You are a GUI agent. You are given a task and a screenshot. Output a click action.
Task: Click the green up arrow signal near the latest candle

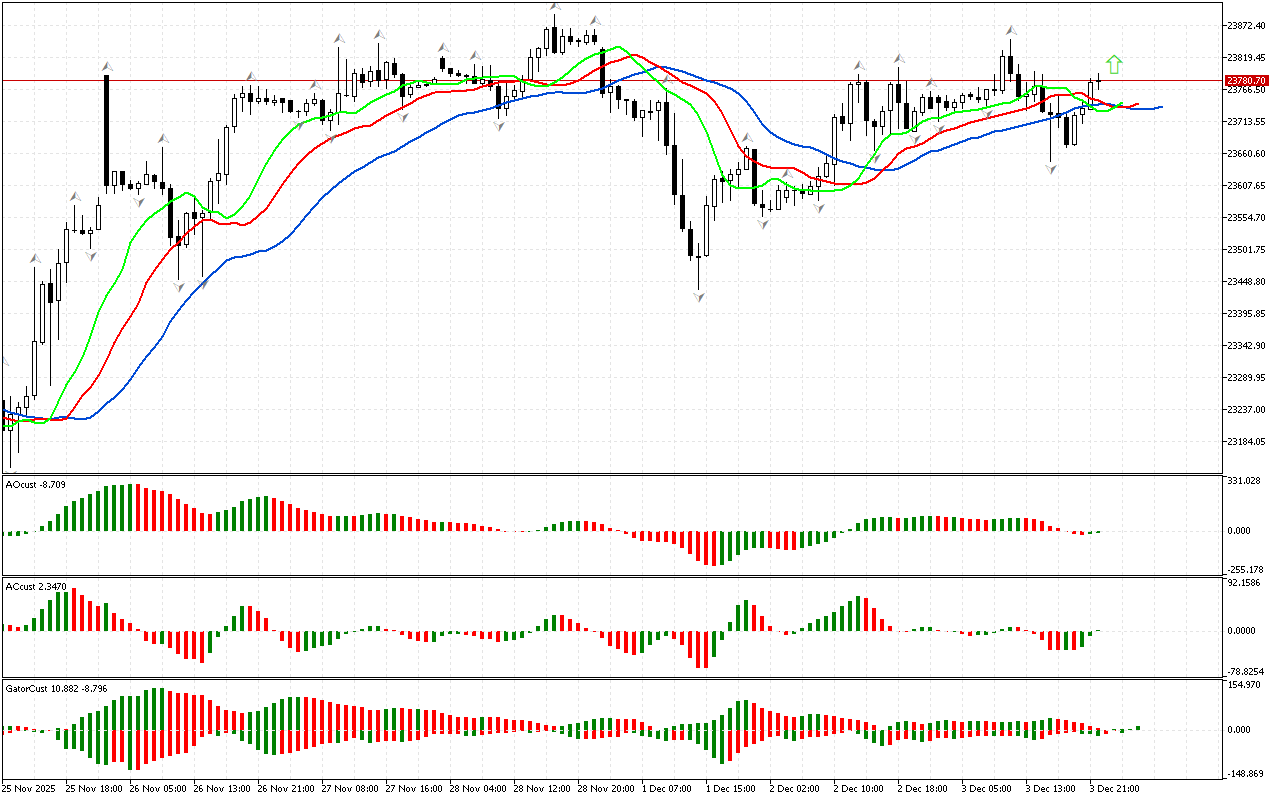tap(1114, 65)
